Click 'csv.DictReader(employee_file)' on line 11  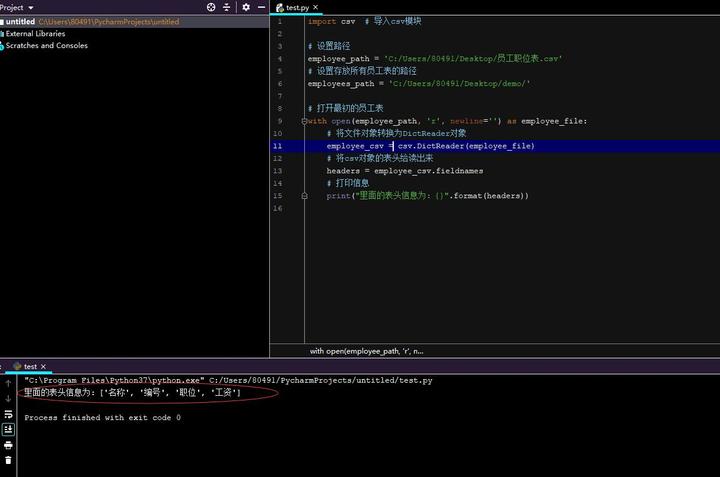pyautogui.click(x=466, y=146)
